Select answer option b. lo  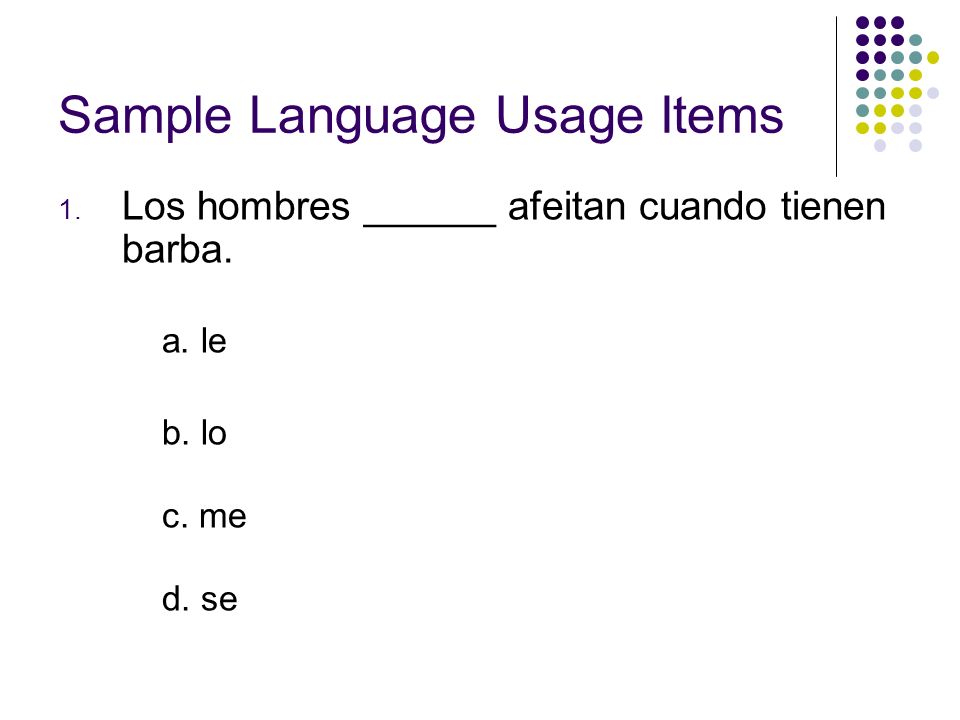tap(194, 433)
